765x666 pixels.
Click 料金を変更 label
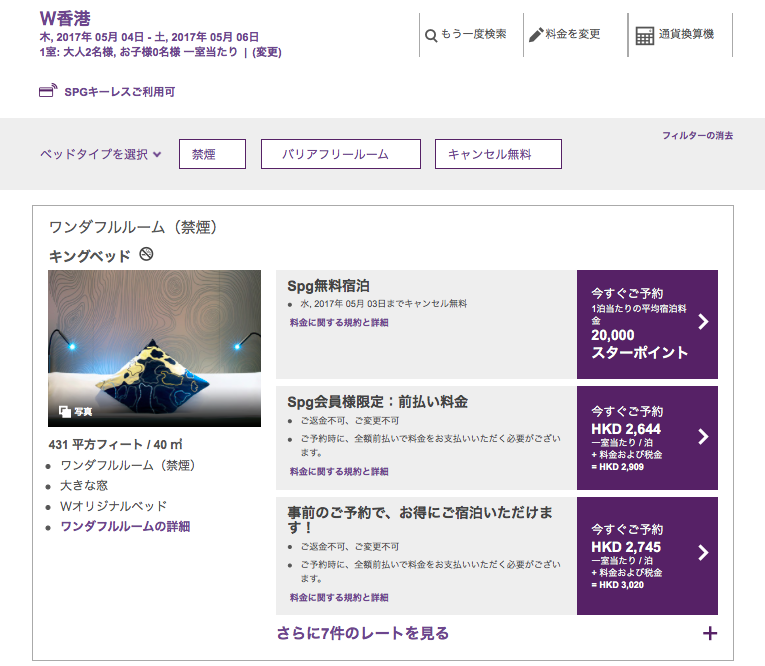(x=573, y=34)
